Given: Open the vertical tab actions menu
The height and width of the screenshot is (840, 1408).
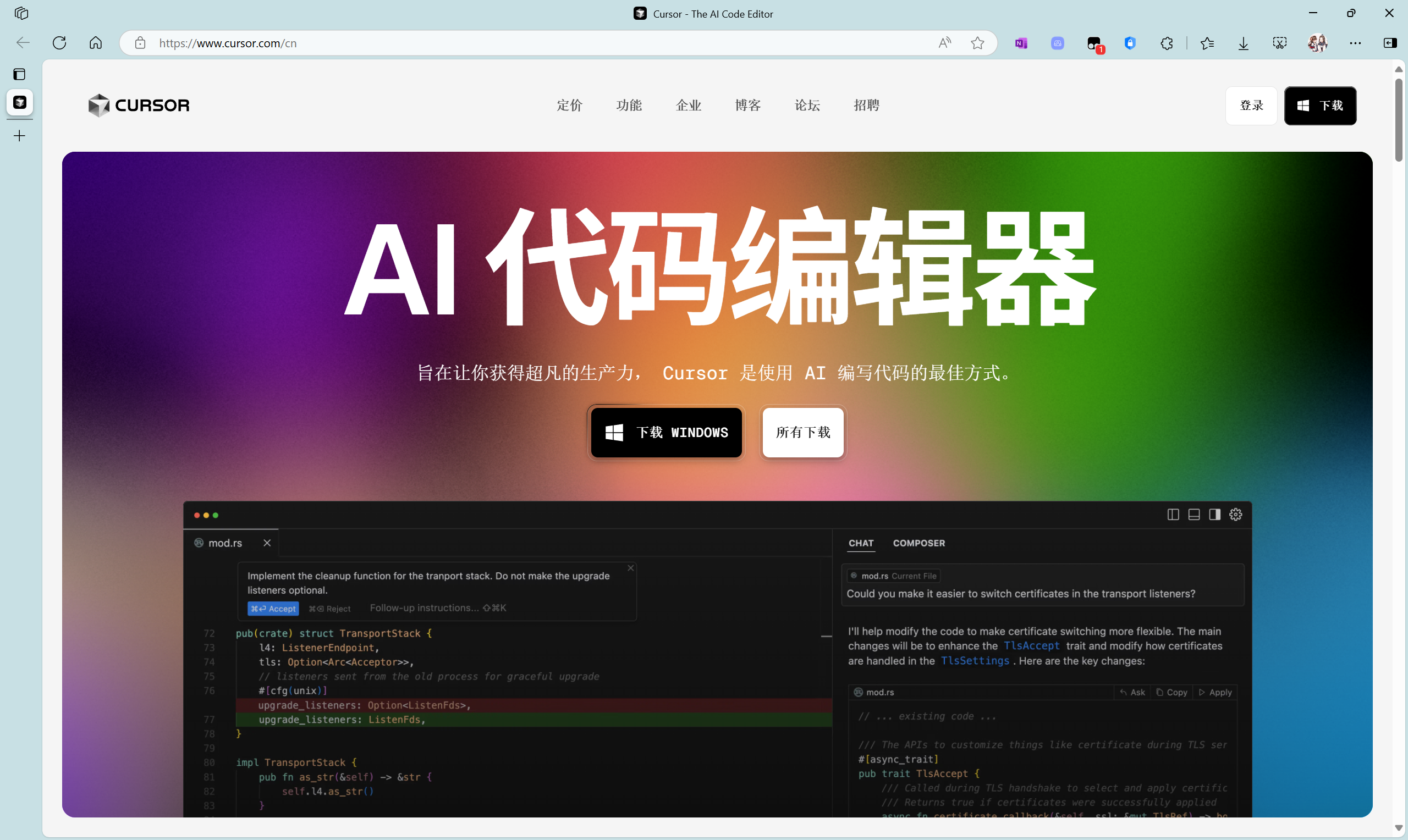Looking at the screenshot, I should (19, 74).
